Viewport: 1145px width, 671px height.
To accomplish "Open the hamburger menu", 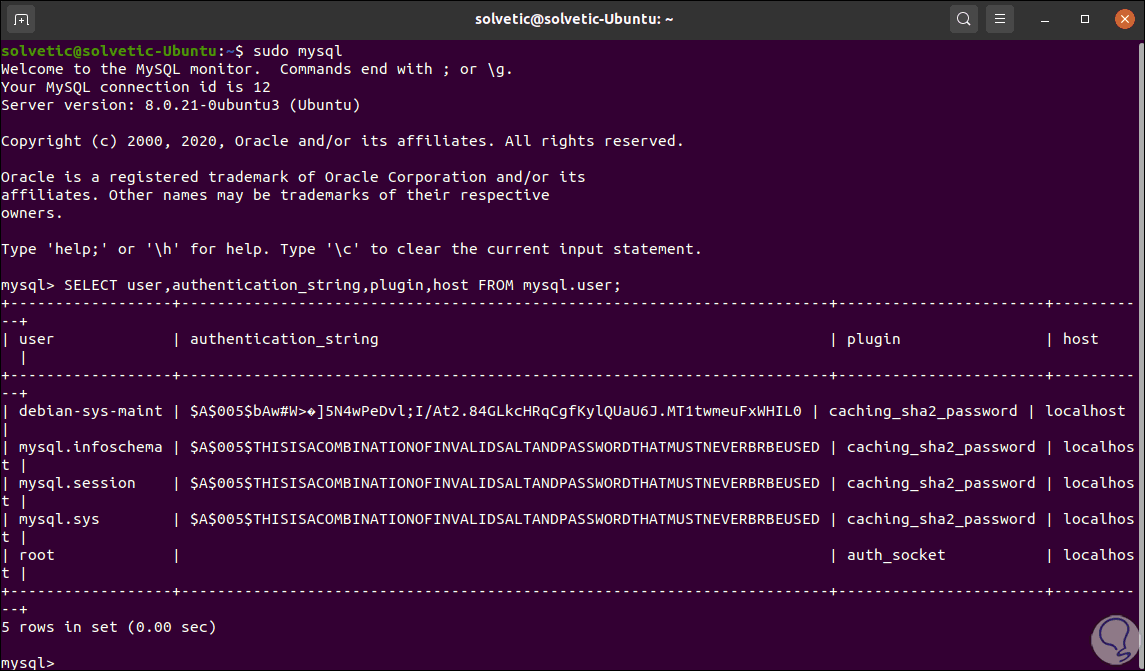I will 1000,19.
